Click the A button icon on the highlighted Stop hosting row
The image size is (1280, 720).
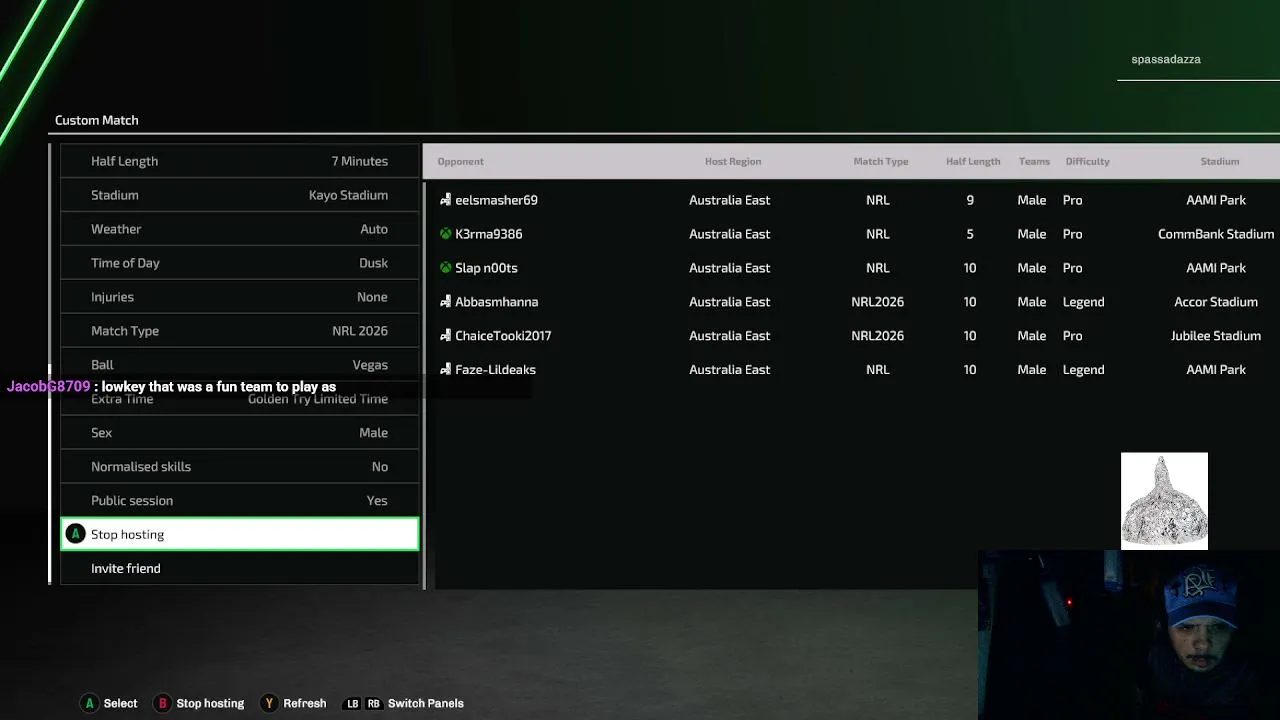pos(75,534)
